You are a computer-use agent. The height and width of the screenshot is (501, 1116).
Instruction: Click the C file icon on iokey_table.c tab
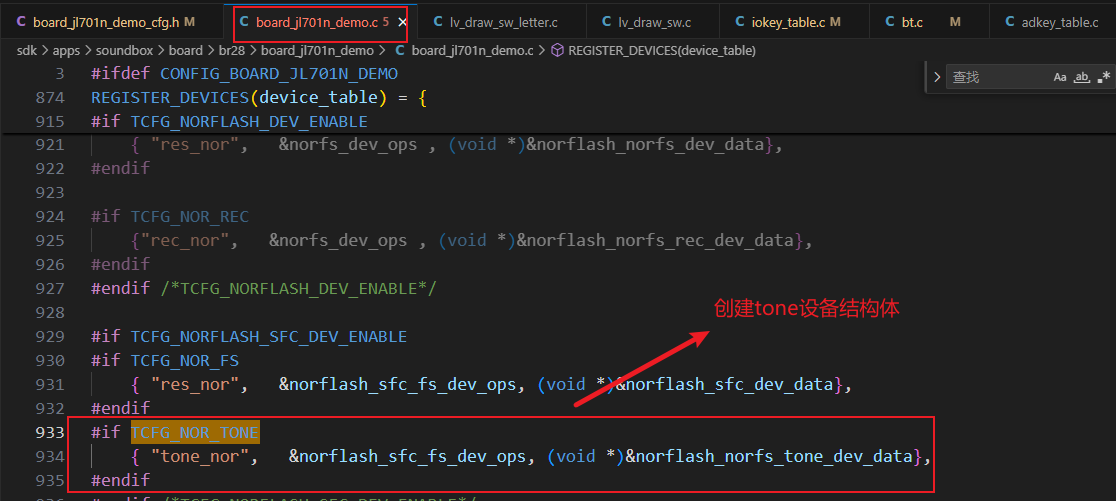(x=739, y=22)
